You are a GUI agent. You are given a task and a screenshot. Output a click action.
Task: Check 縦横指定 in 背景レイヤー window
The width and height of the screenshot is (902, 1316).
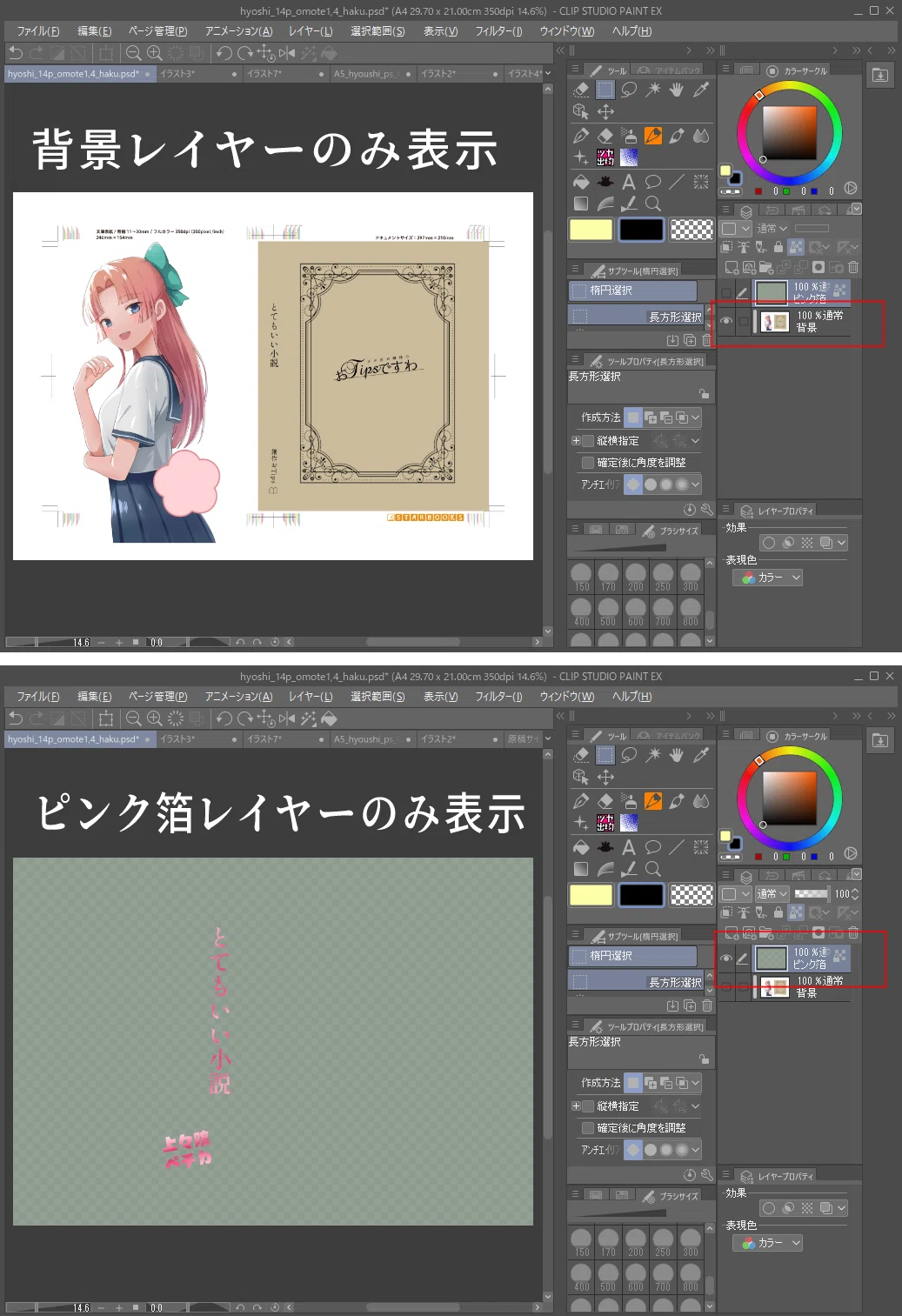pyautogui.click(x=588, y=441)
